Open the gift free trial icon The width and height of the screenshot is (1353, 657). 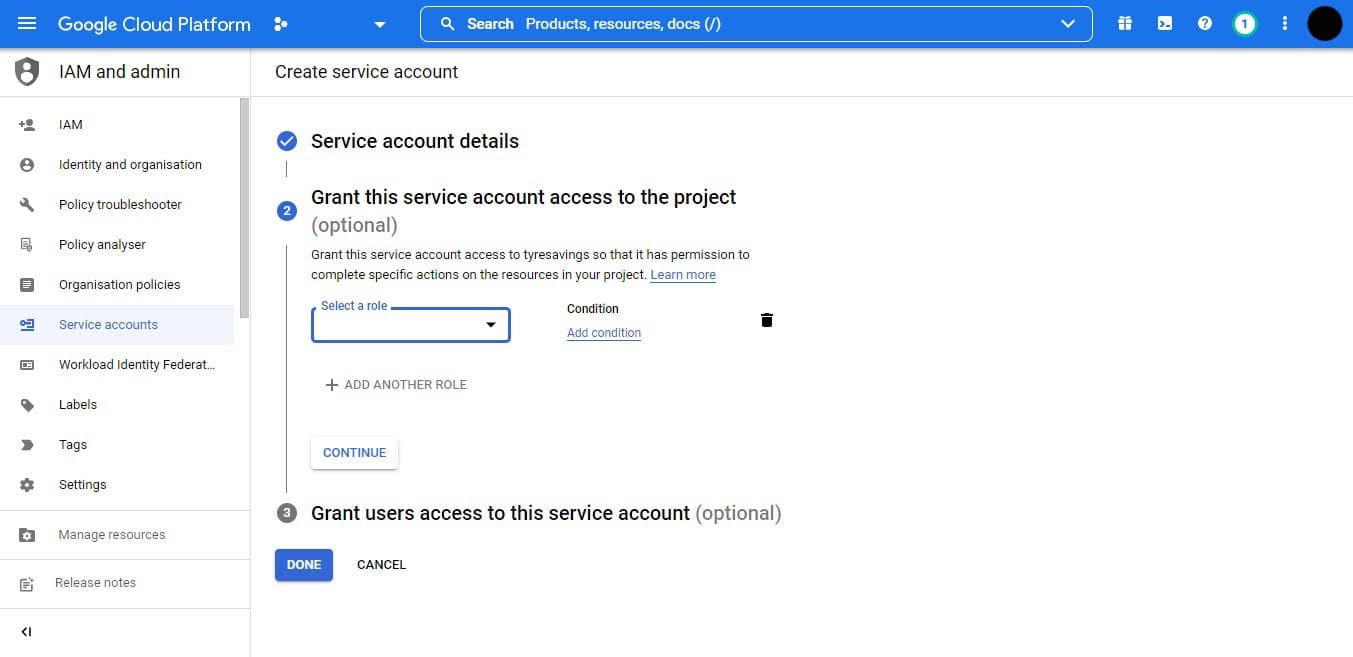pyautogui.click(x=1125, y=24)
